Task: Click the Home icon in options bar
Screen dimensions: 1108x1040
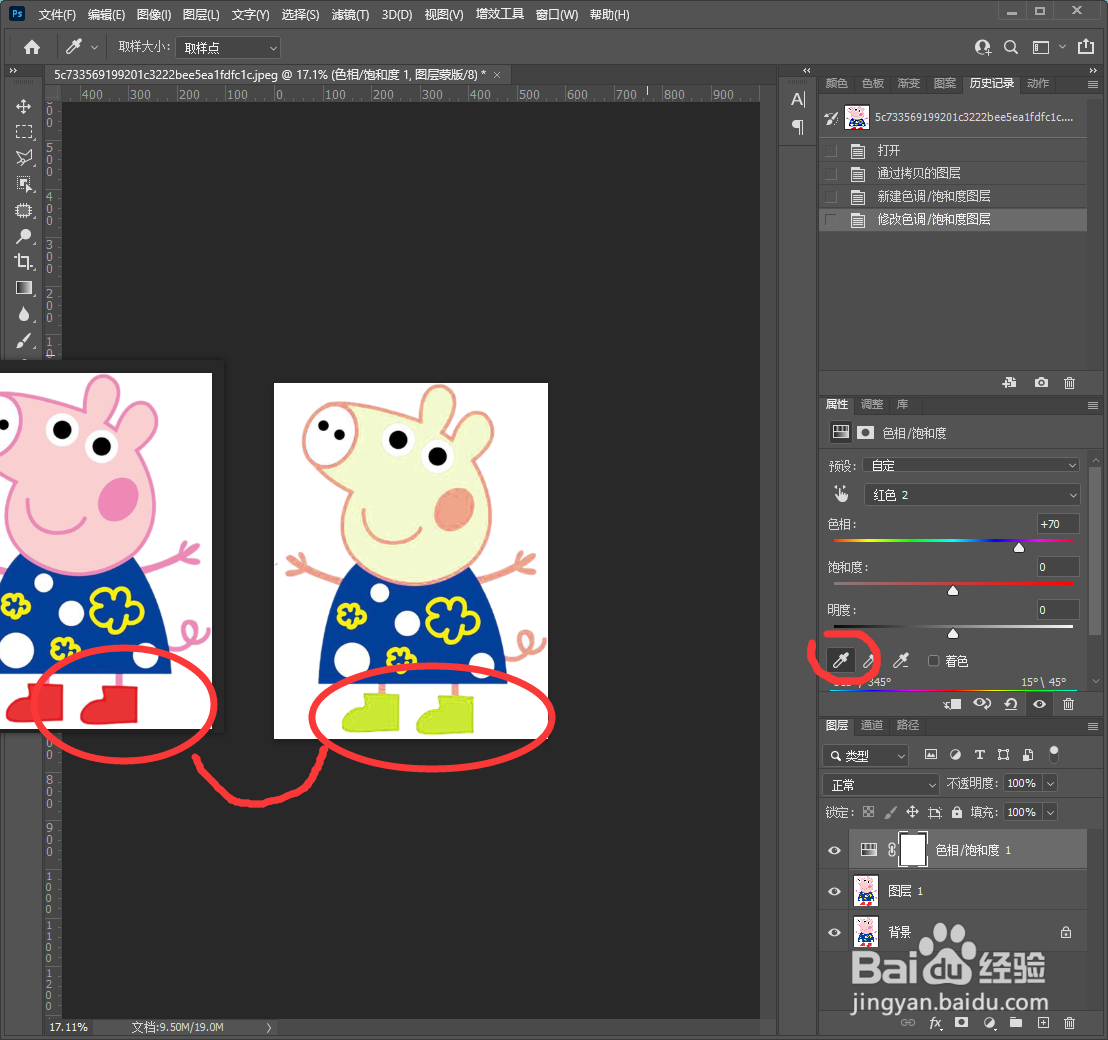Action: click(x=32, y=47)
